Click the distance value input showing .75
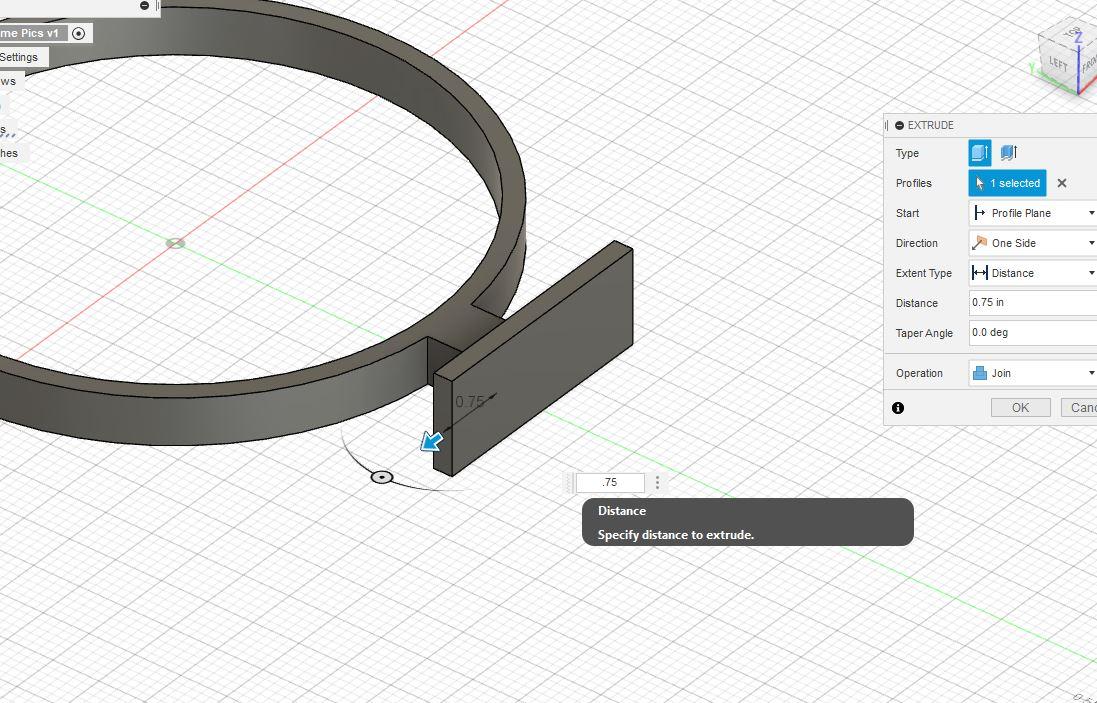The height and width of the screenshot is (703, 1097). pos(610,482)
